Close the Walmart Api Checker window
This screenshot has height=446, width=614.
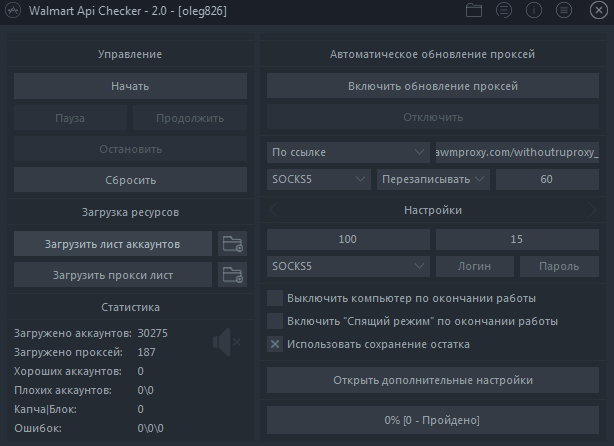[x=599, y=10]
